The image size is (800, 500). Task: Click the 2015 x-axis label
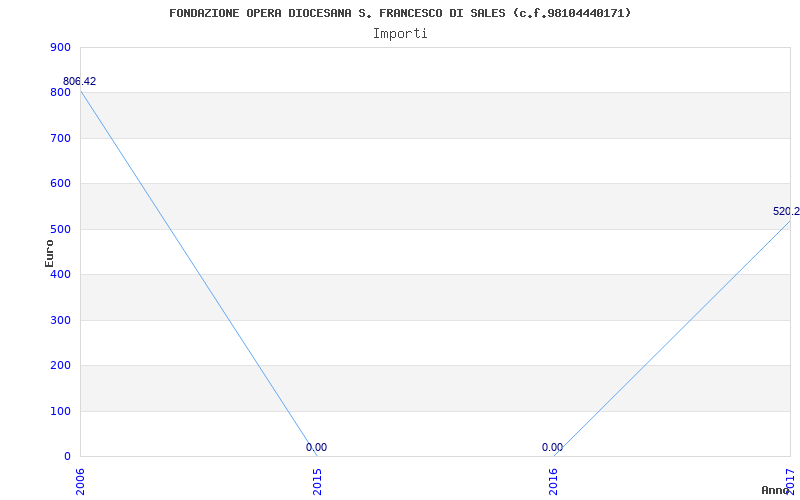(x=317, y=482)
